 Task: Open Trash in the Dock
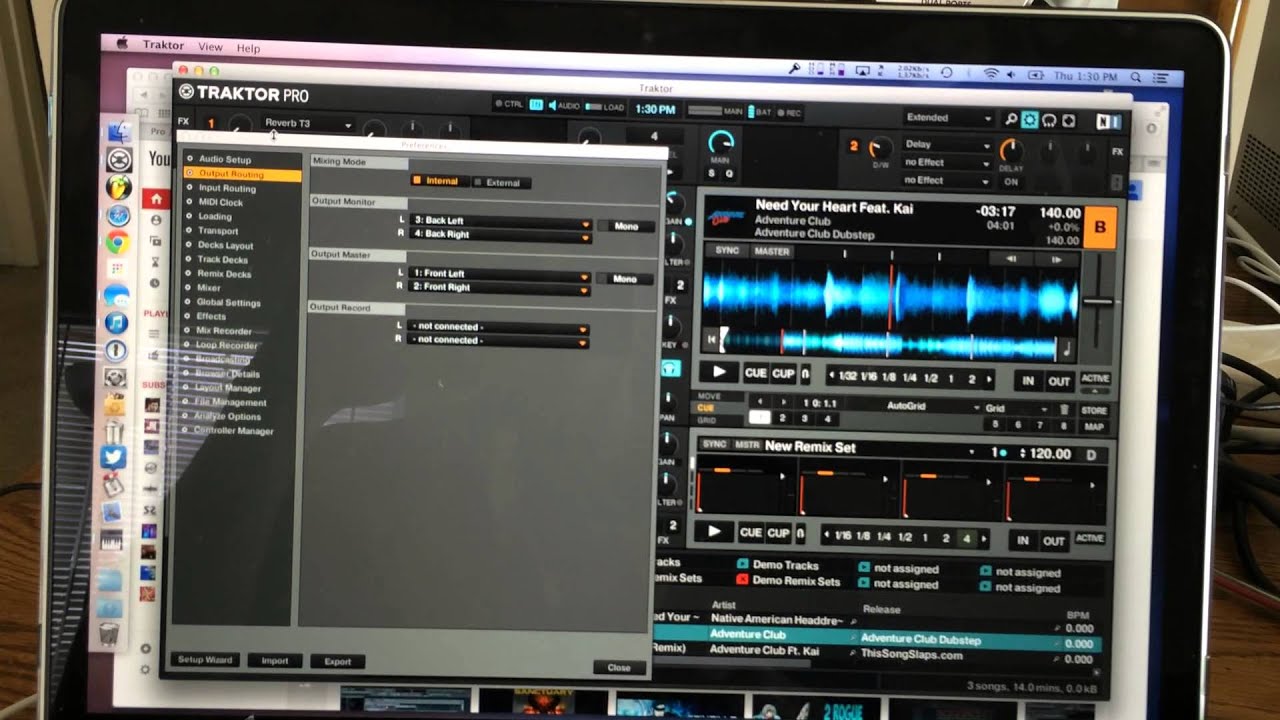point(109,633)
